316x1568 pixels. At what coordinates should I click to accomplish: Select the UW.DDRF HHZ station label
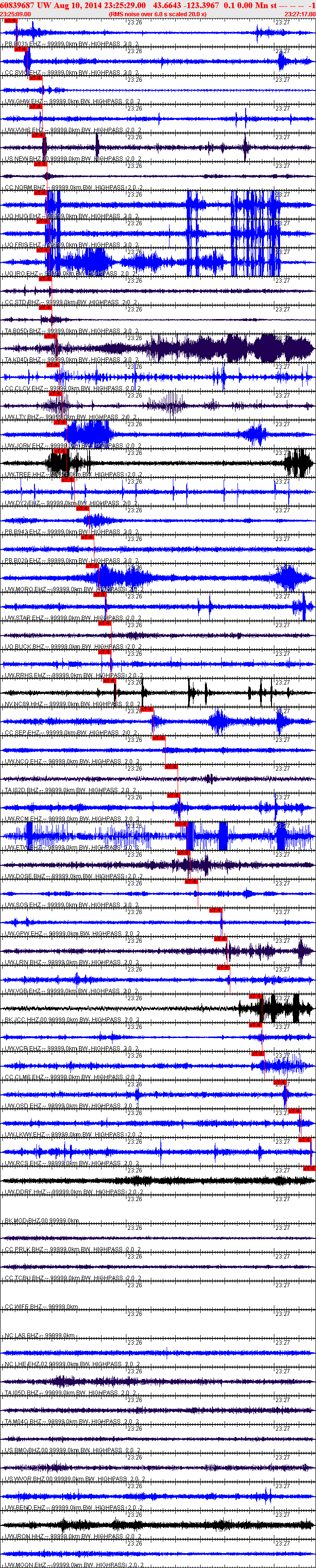click(74, 1192)
